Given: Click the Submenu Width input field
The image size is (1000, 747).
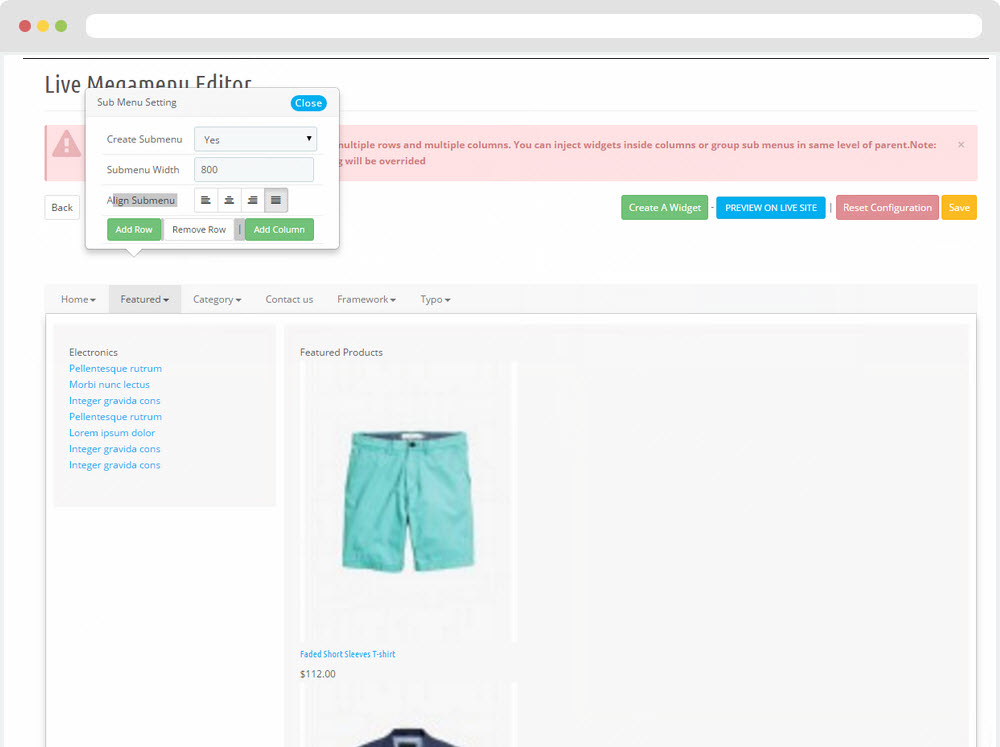Looking at the screenshot, I should (x=254, y=170).
